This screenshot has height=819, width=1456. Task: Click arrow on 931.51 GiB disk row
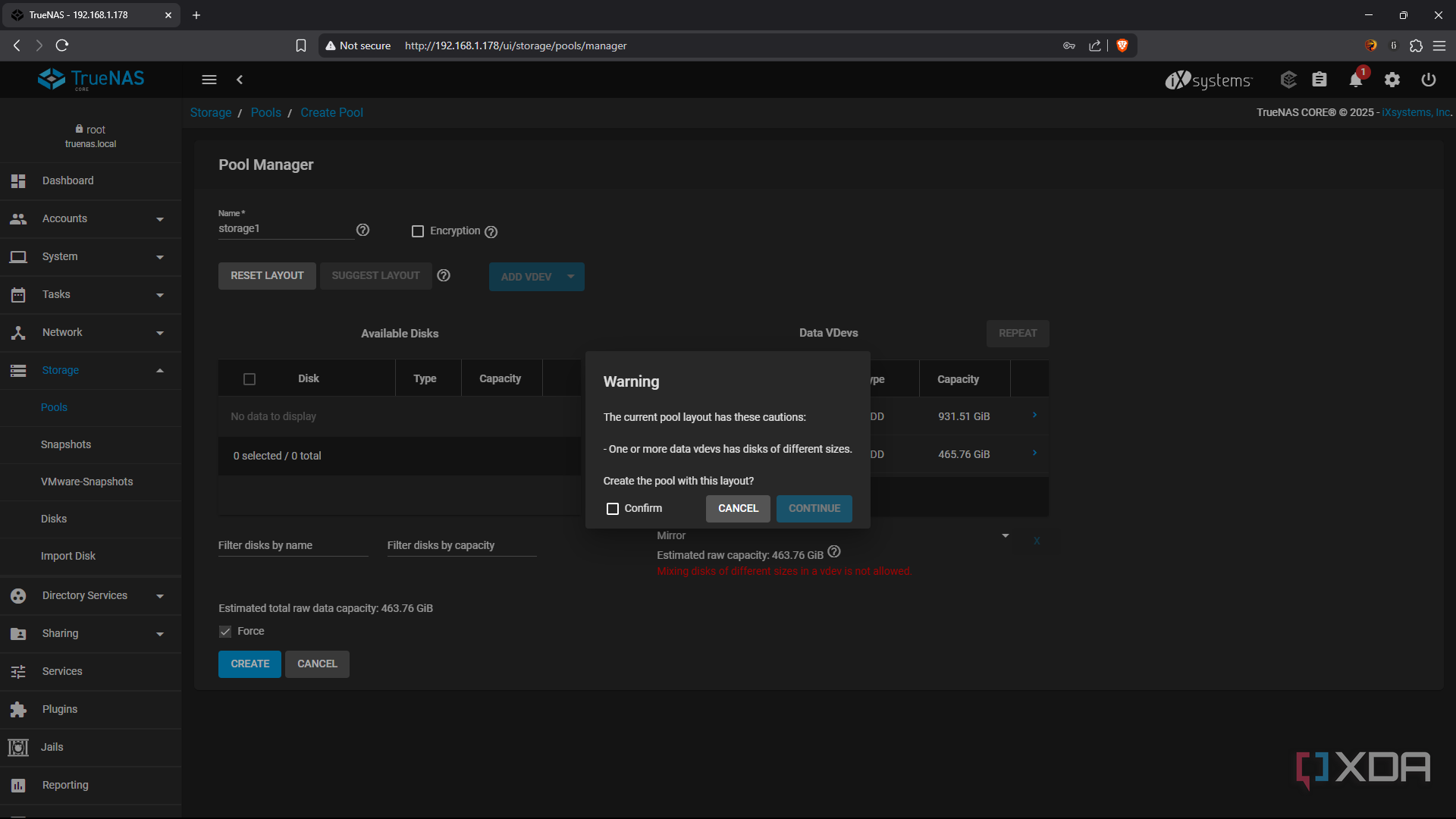click(1034, 415)
